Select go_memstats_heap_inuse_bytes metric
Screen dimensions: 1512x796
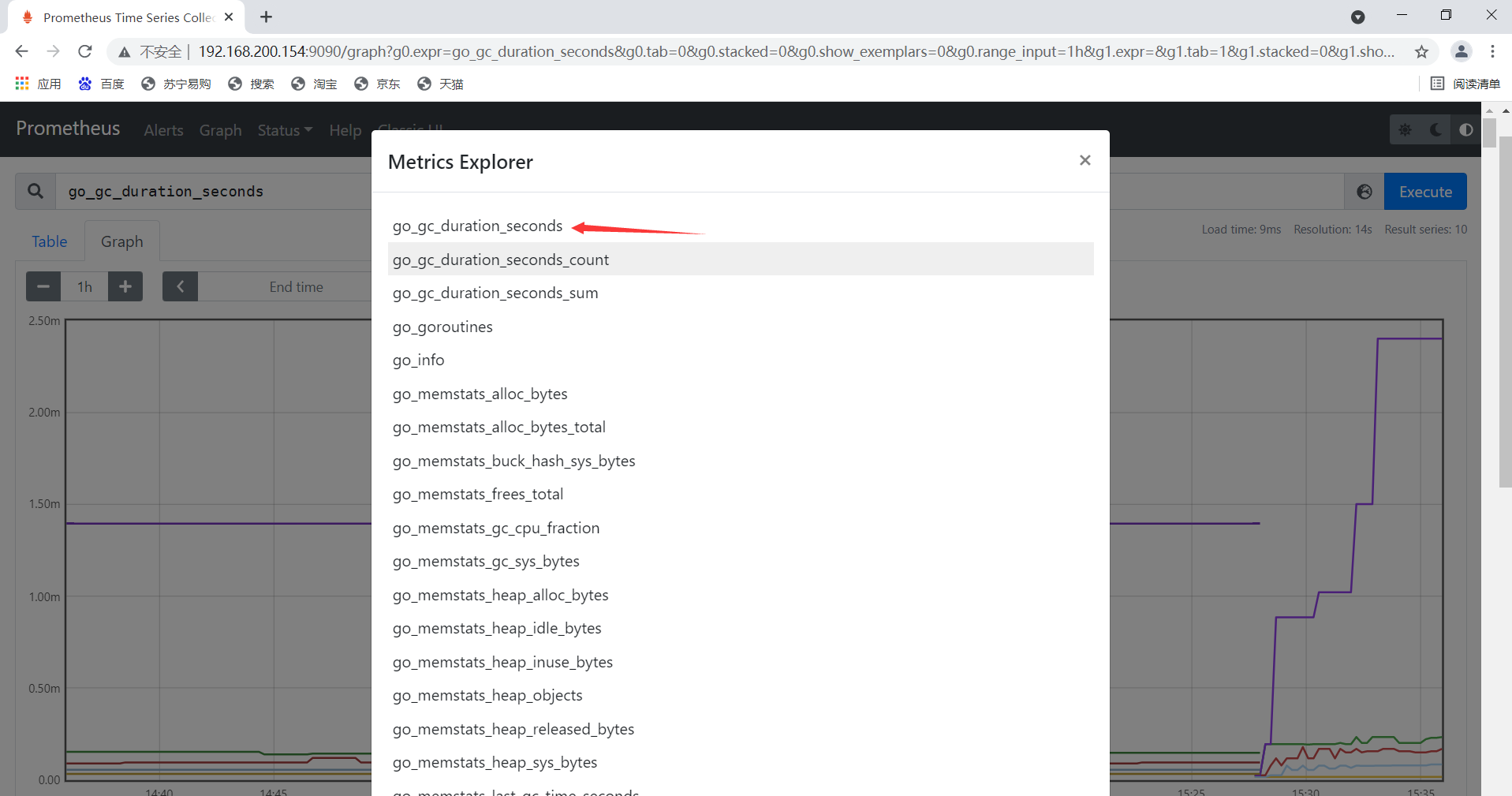pos(741,662)
